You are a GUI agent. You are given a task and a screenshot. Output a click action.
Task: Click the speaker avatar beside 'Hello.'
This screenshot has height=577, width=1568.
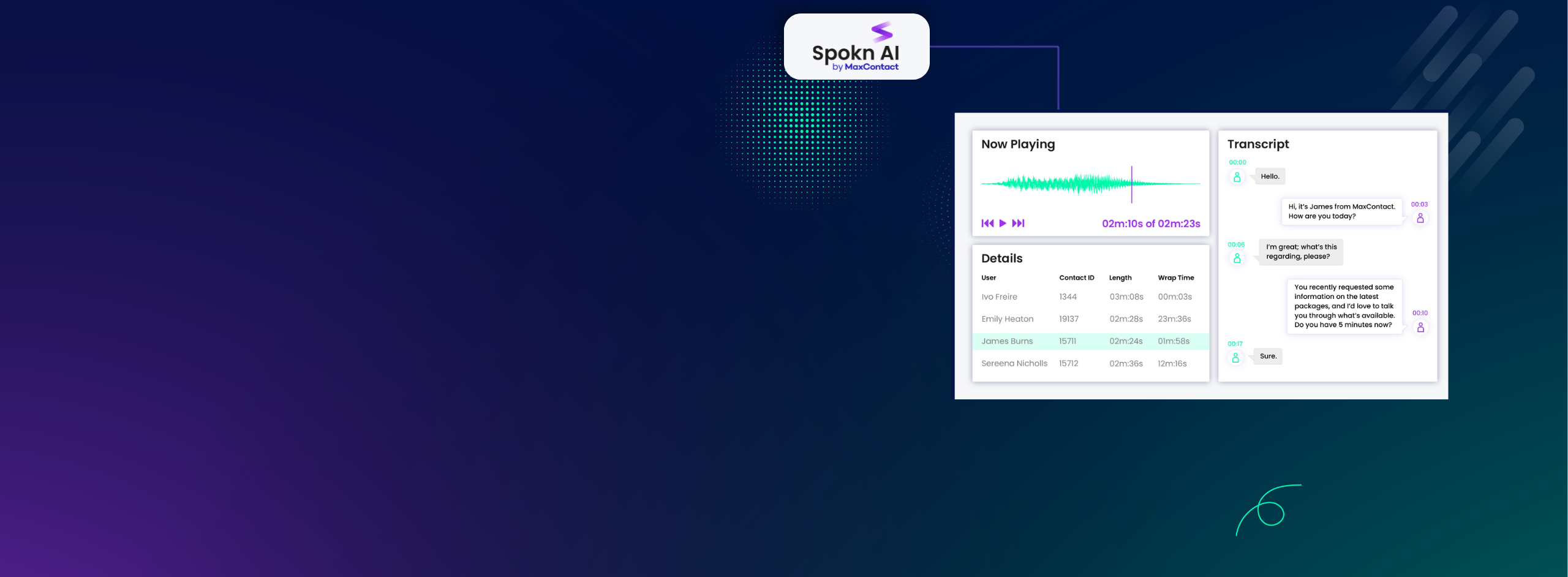click(1237, 177)
